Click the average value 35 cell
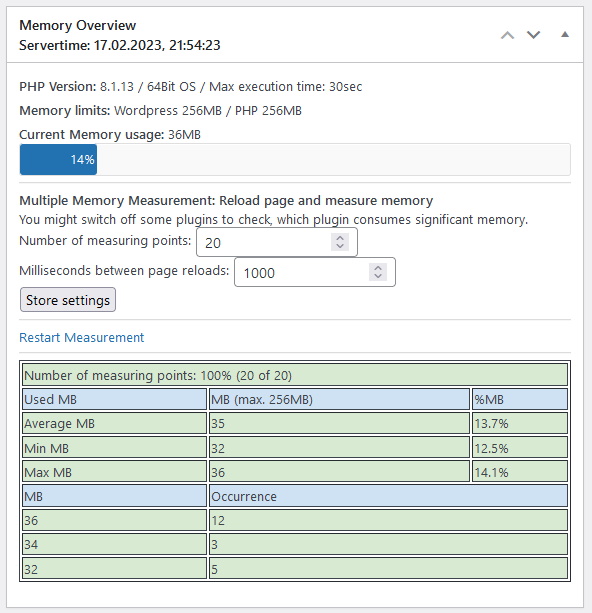This screenshot has width=592, height=613. point(339,423)
